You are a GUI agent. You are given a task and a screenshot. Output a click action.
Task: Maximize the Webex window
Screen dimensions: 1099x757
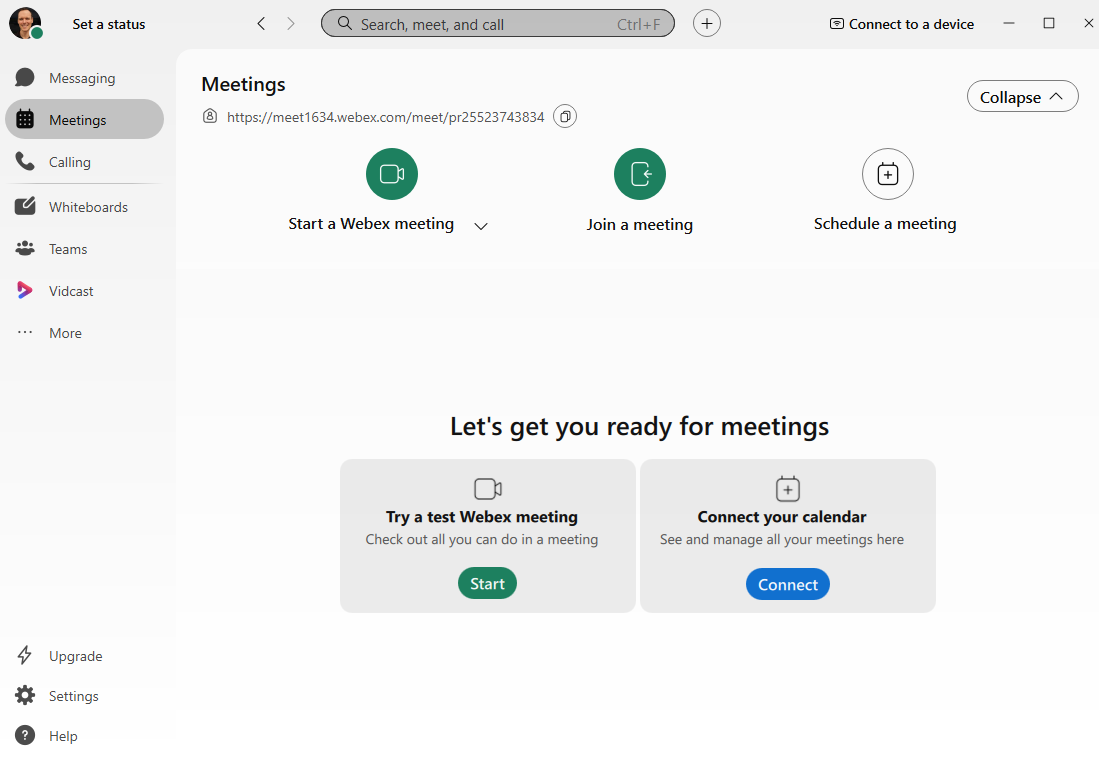click(1049, 23)
